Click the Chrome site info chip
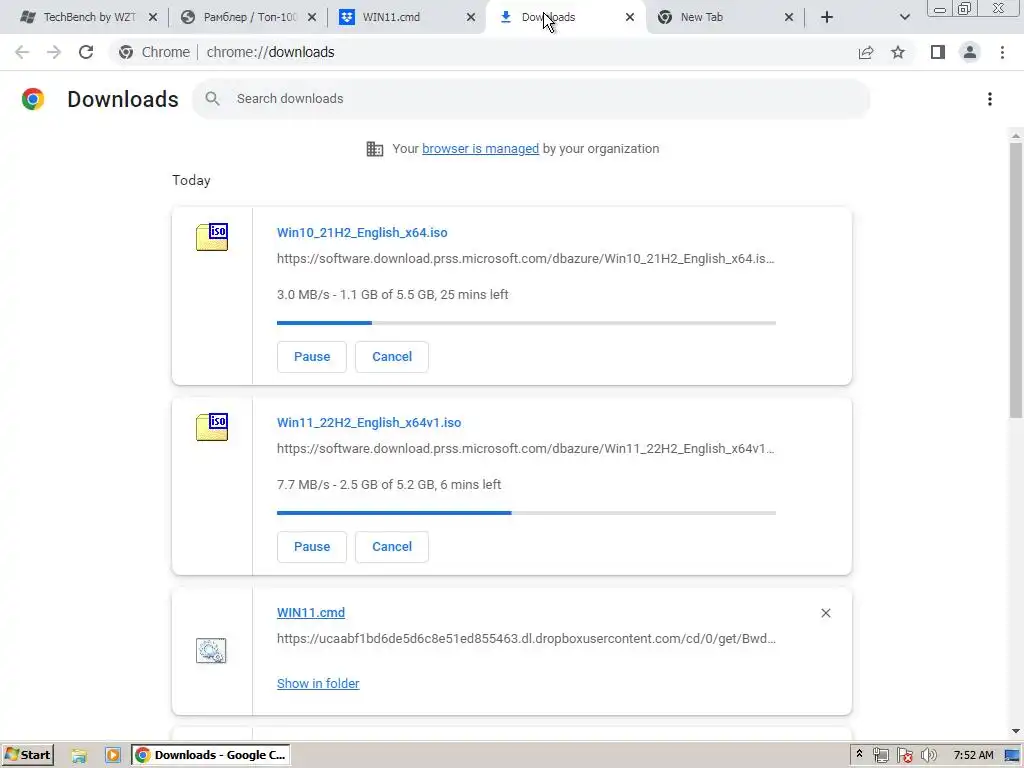1024x768 pixels. point(154,52)
